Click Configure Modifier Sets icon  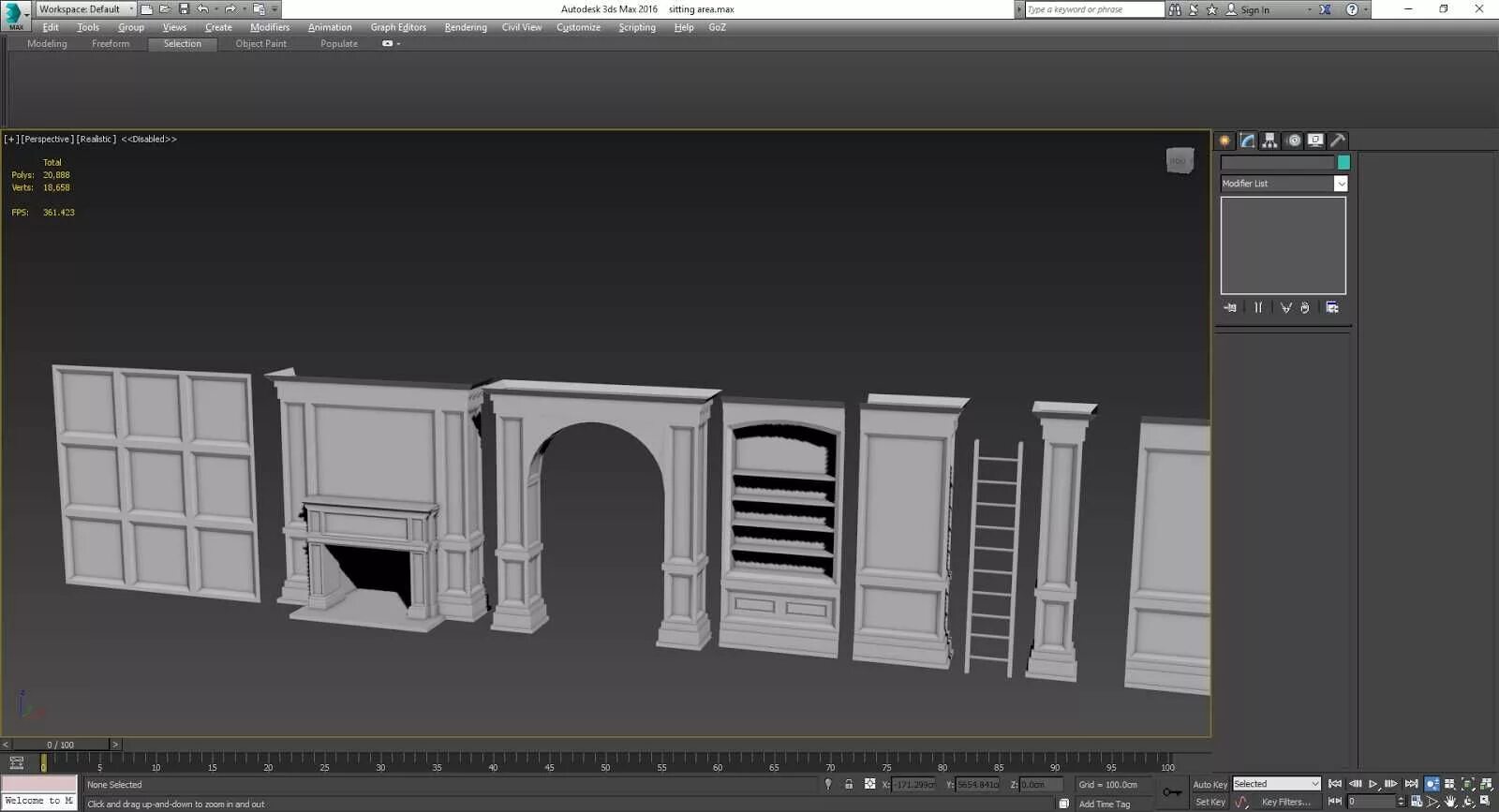click(x=1332, y=307)
